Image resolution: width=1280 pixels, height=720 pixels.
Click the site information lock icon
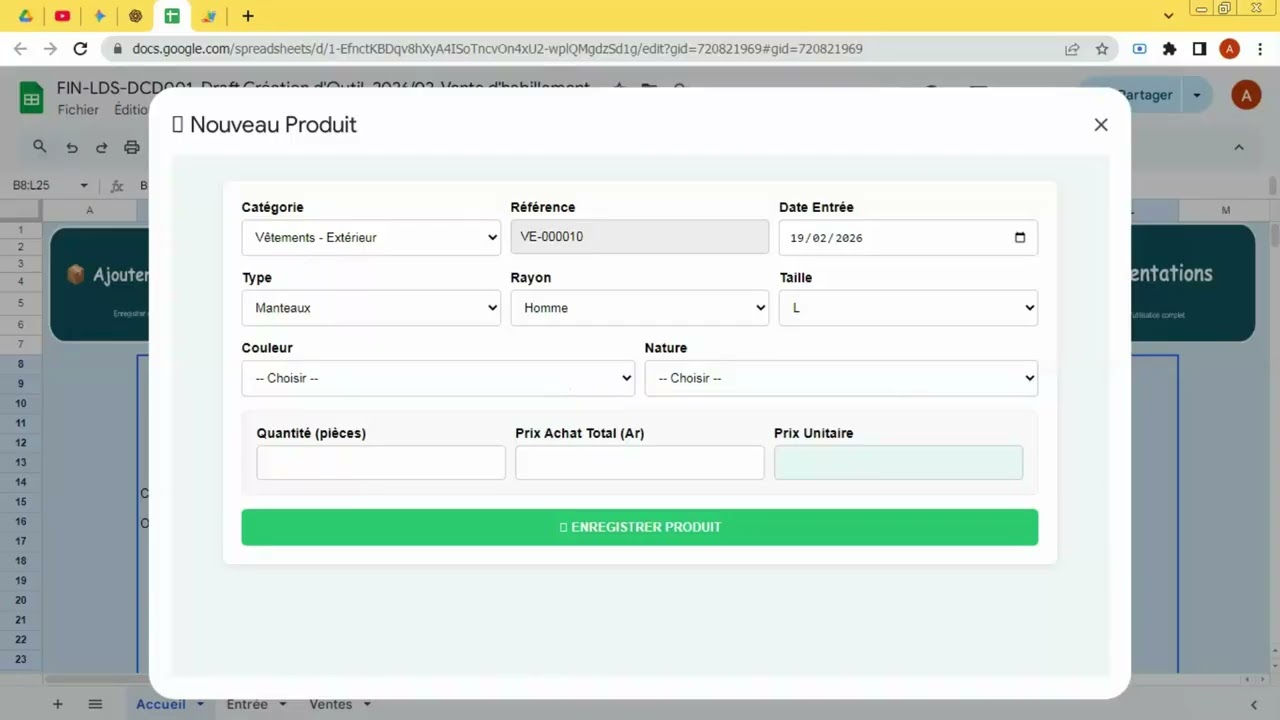[118, 48]
